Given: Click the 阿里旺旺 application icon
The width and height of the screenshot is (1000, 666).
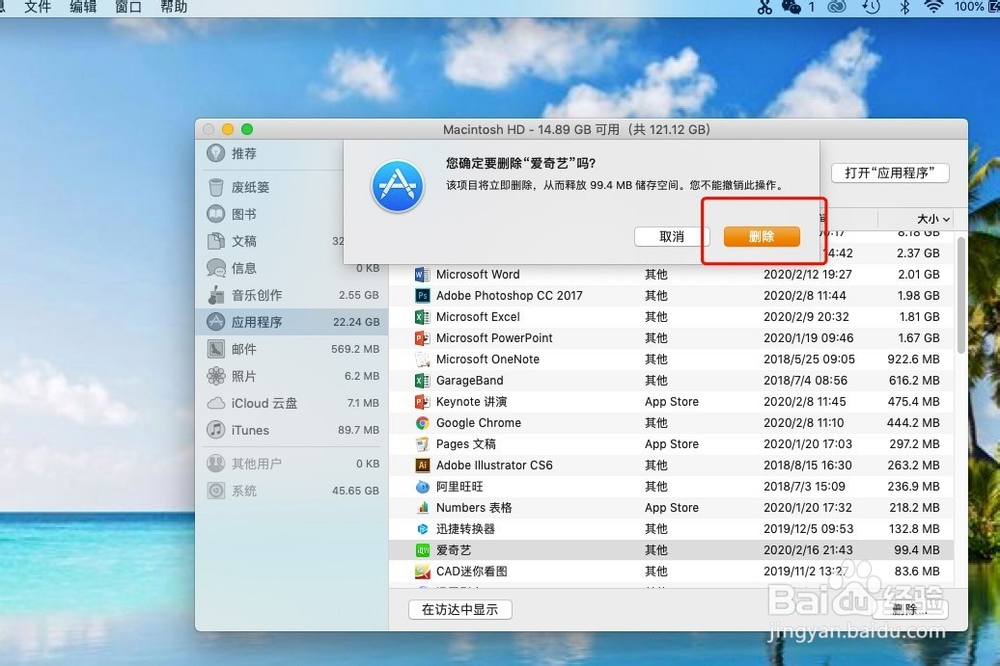Looking at the screenshot, I should [x=423, y=486].
